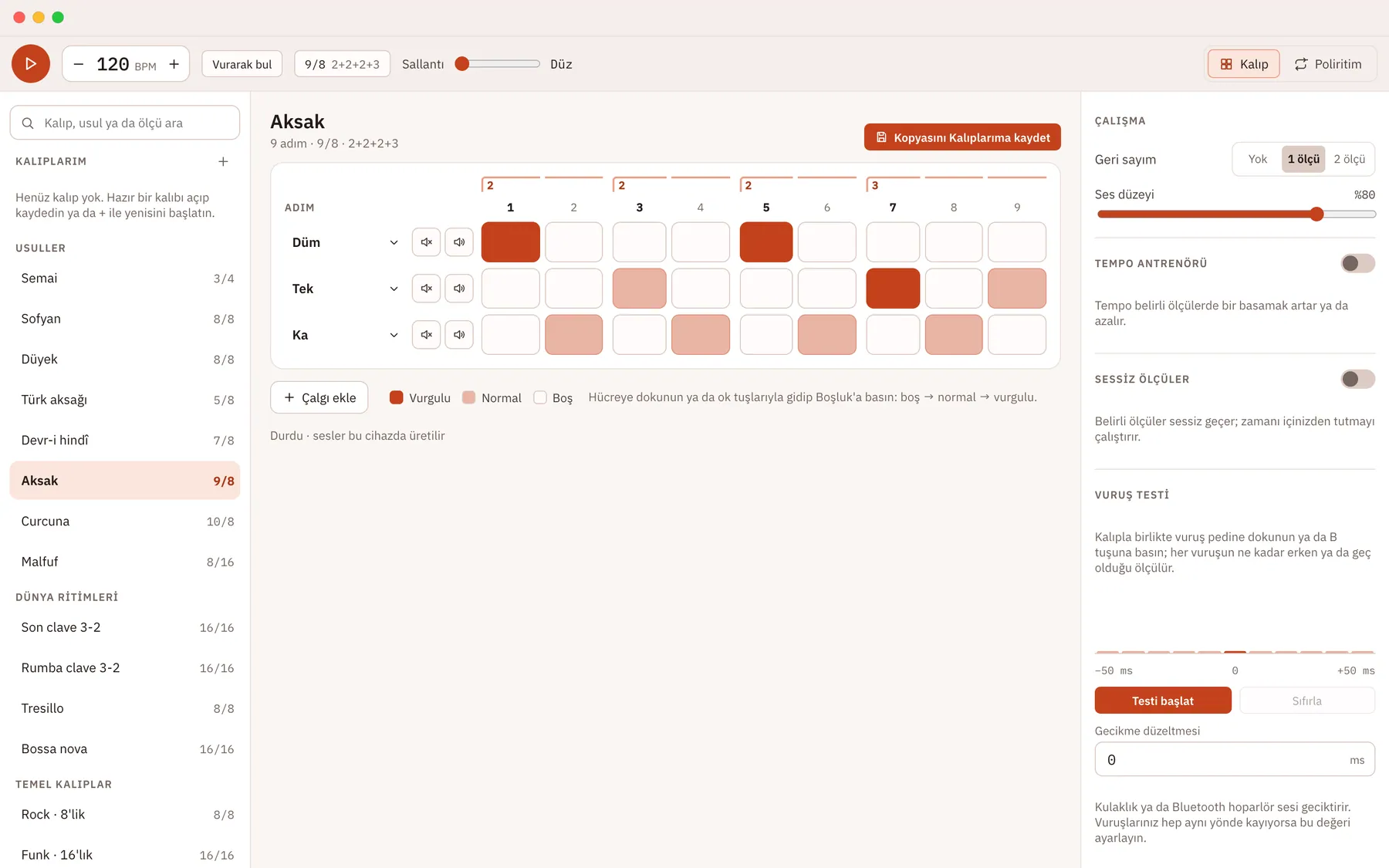Click the Gecikme düzeltmesi ms field
The width and height of the screenshot is (1389, 868).
[1235, 760]
